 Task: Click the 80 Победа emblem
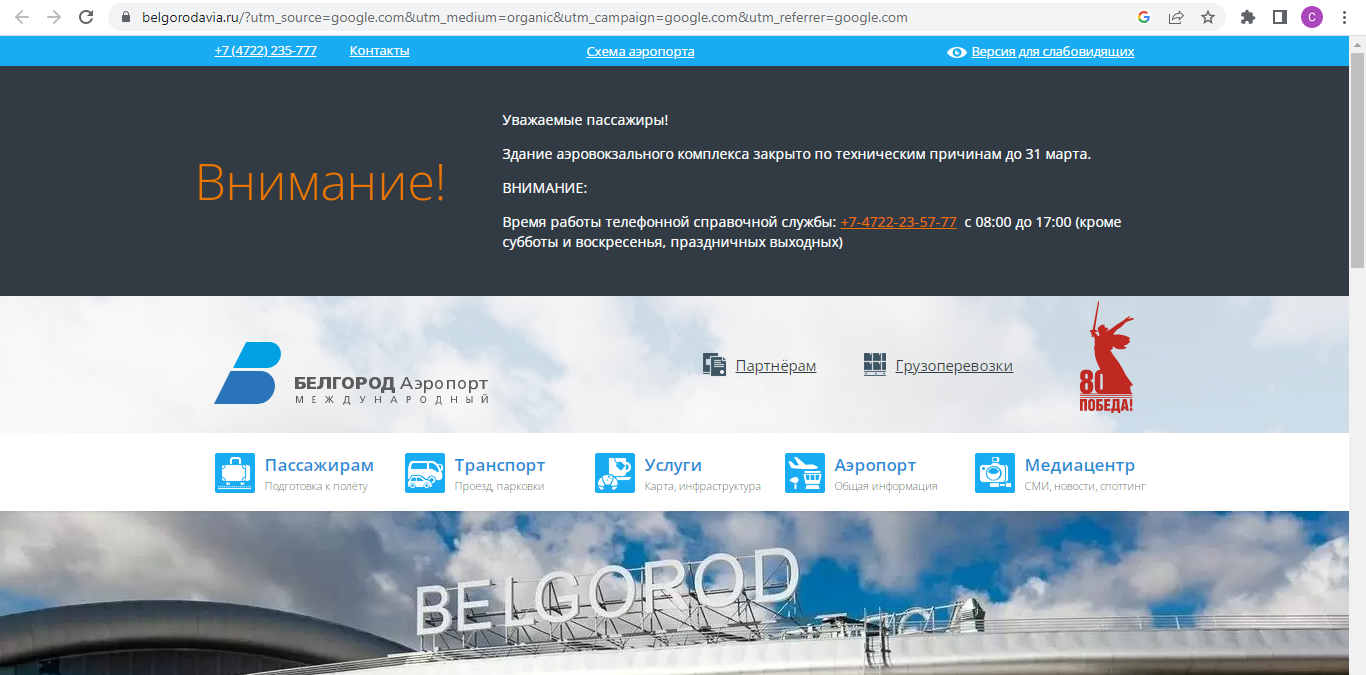tap(1106, 357)
